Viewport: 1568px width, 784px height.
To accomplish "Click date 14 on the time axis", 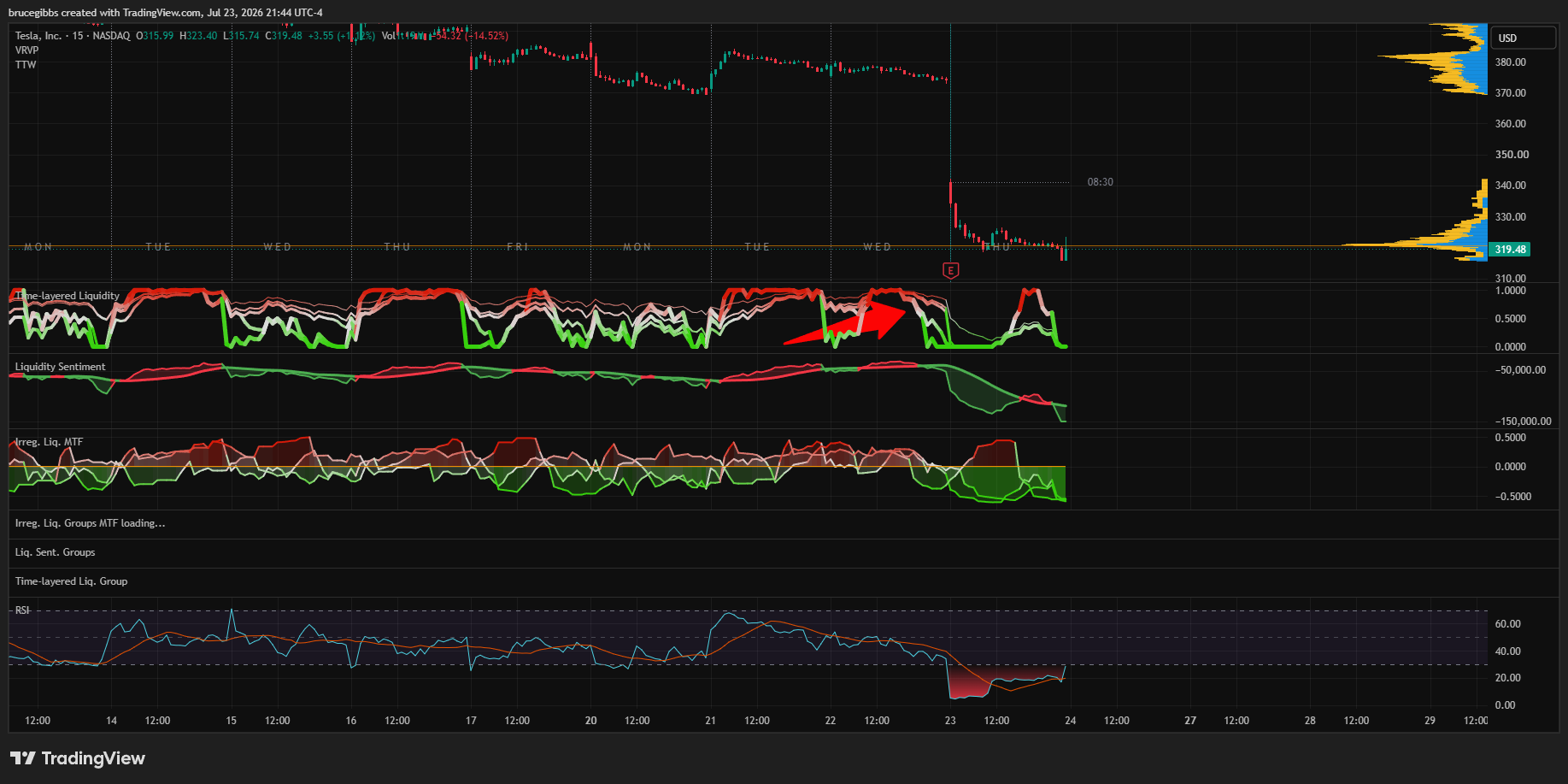I will tap(111, 721).
